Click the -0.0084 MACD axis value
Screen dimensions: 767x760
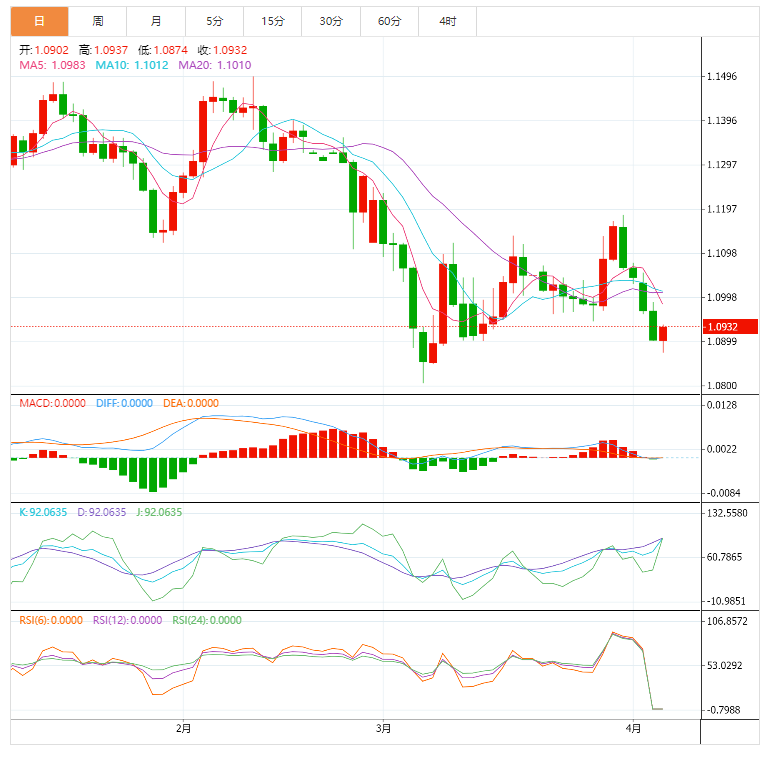(723, 493)
